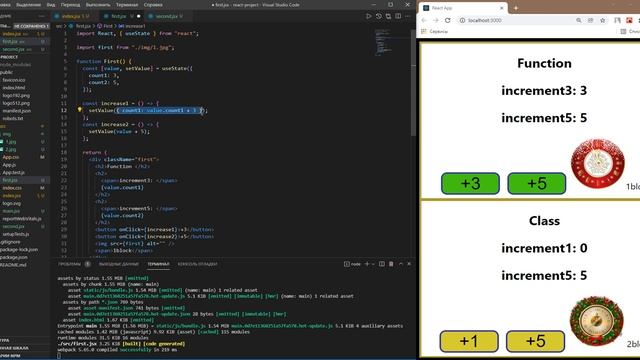Click the share icon in Chrome address bar
Image resolution: width=640 pixels, height=360 pixels.
[591, 20]
